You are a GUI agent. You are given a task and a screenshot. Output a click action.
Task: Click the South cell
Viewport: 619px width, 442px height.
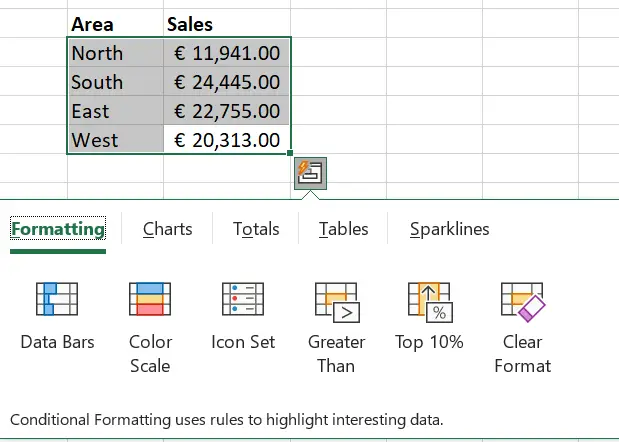(x=115, y=82)
